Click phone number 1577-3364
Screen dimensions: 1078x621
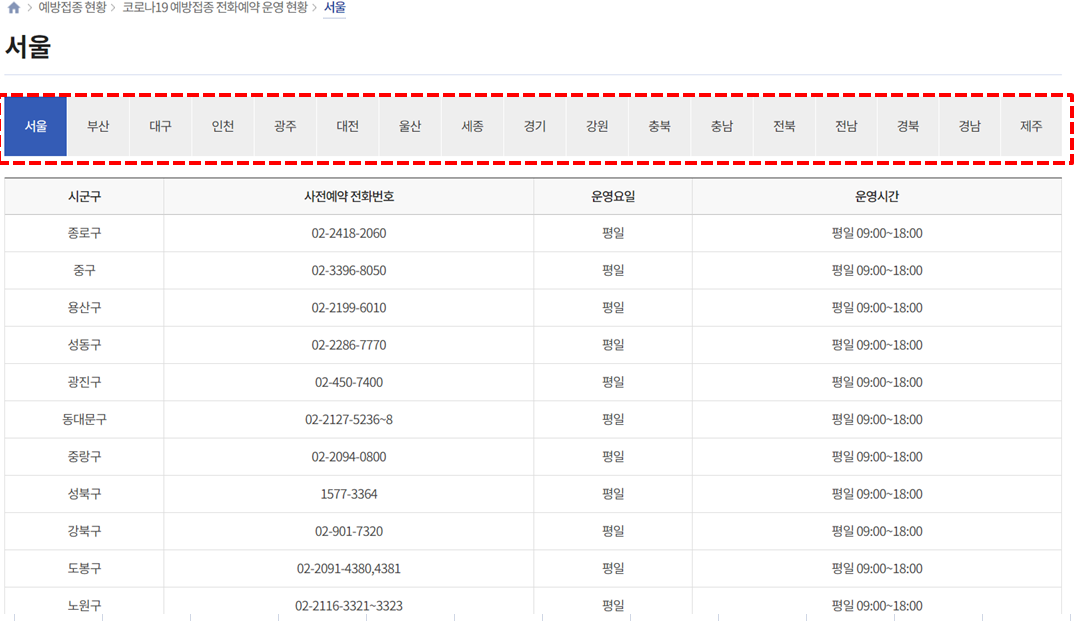coord(349,494)
